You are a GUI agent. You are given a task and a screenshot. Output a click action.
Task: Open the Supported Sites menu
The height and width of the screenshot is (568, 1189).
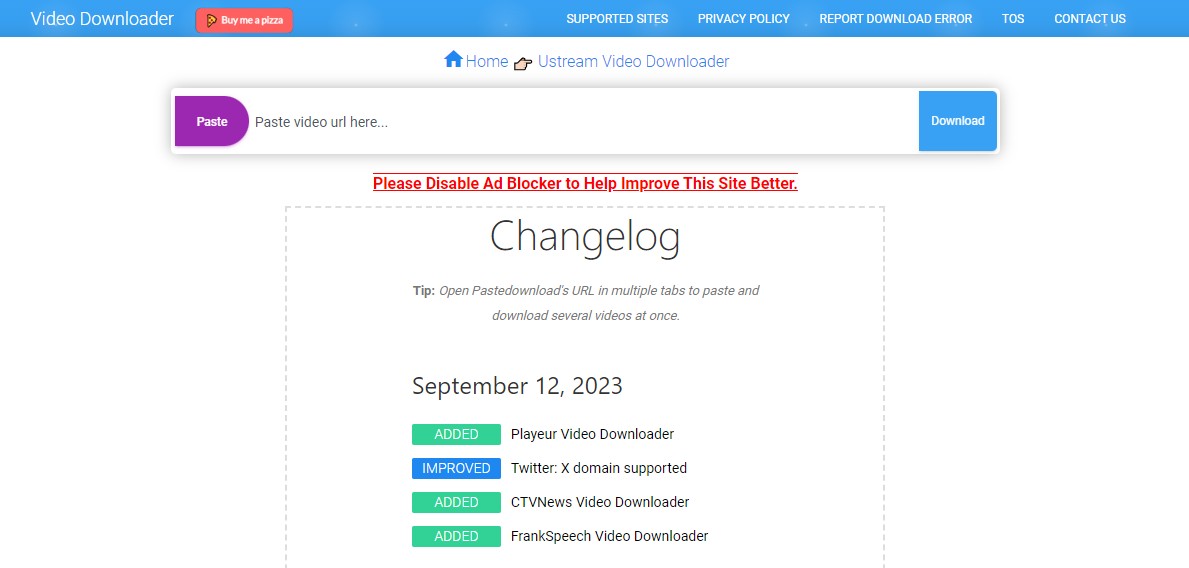click(617, 19)
